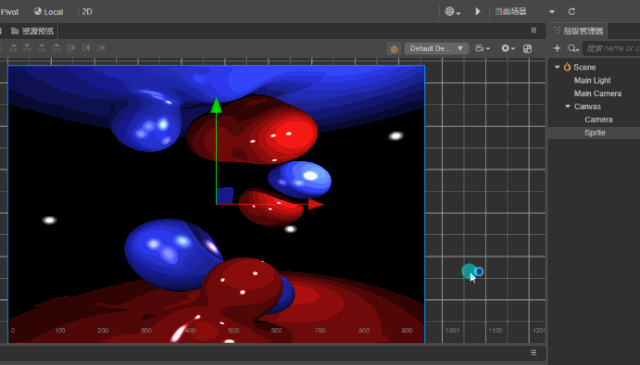The width and height of the screenshot is (640, 365).
Task: Open the camera options dropdown
Action: 482,48
